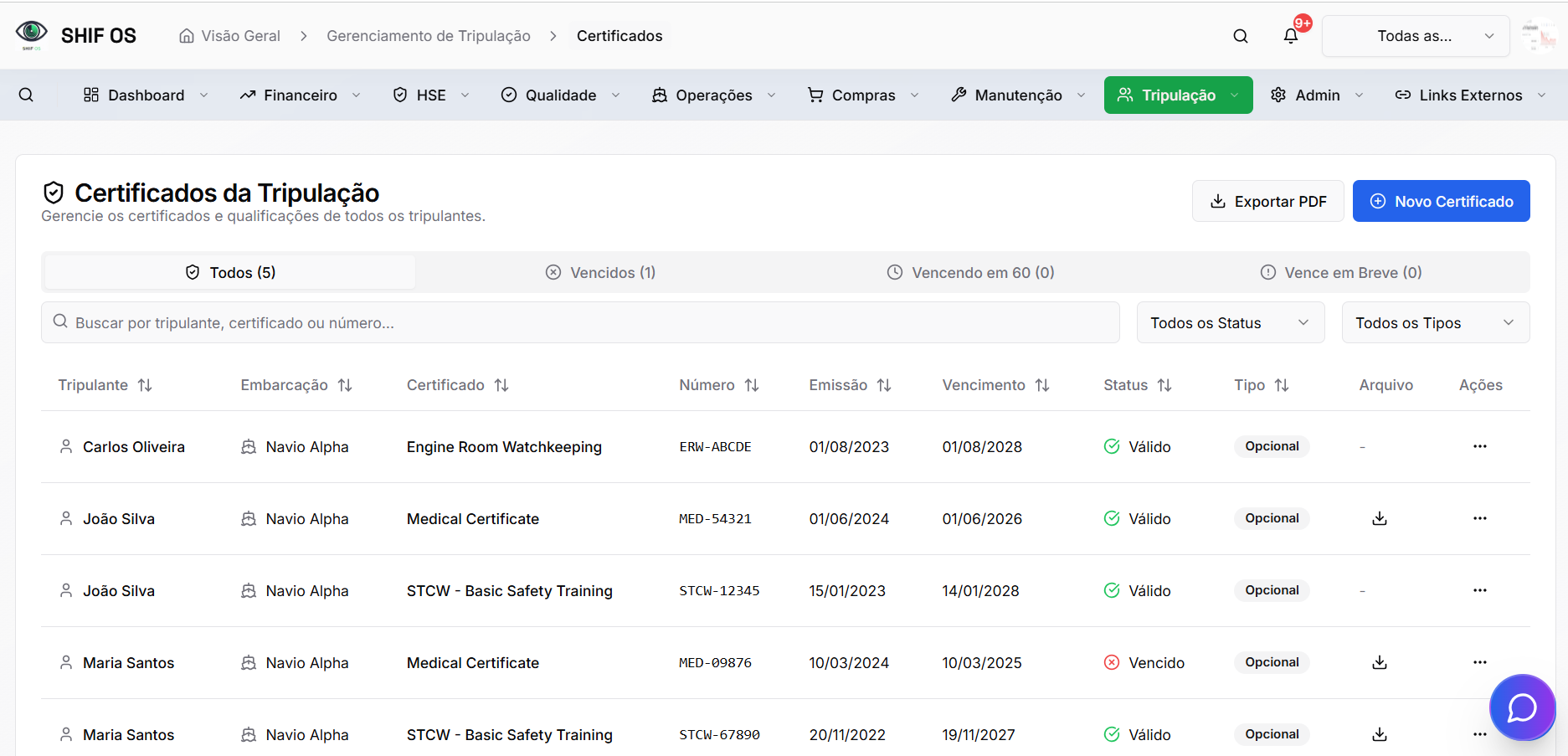Switch to the Vencidos (1) tab
Image resolution: width=1568 pixels, height=756 pixels.
click(601, 273)
